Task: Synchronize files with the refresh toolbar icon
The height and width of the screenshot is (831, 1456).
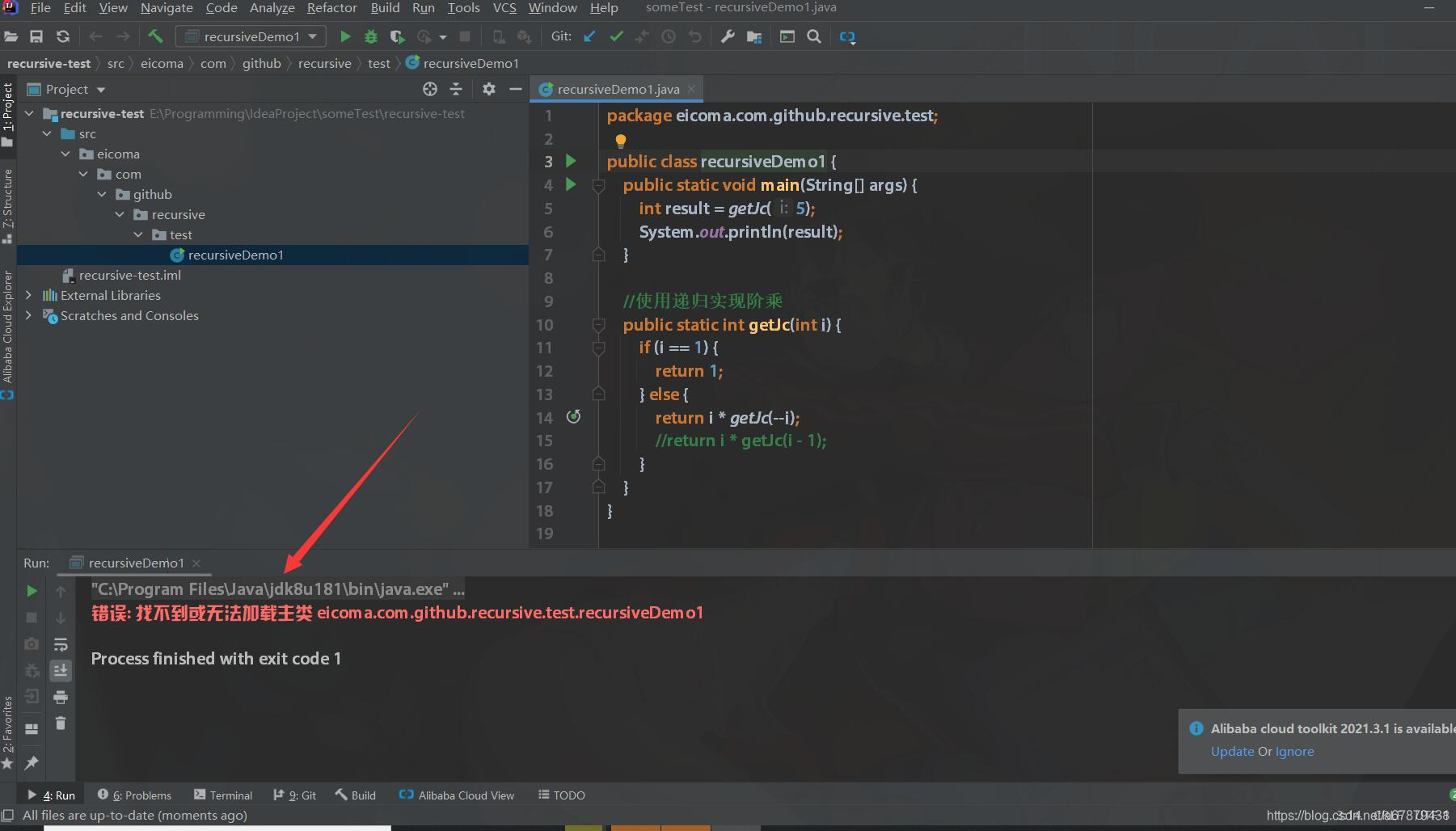Action: pos(62,36)
